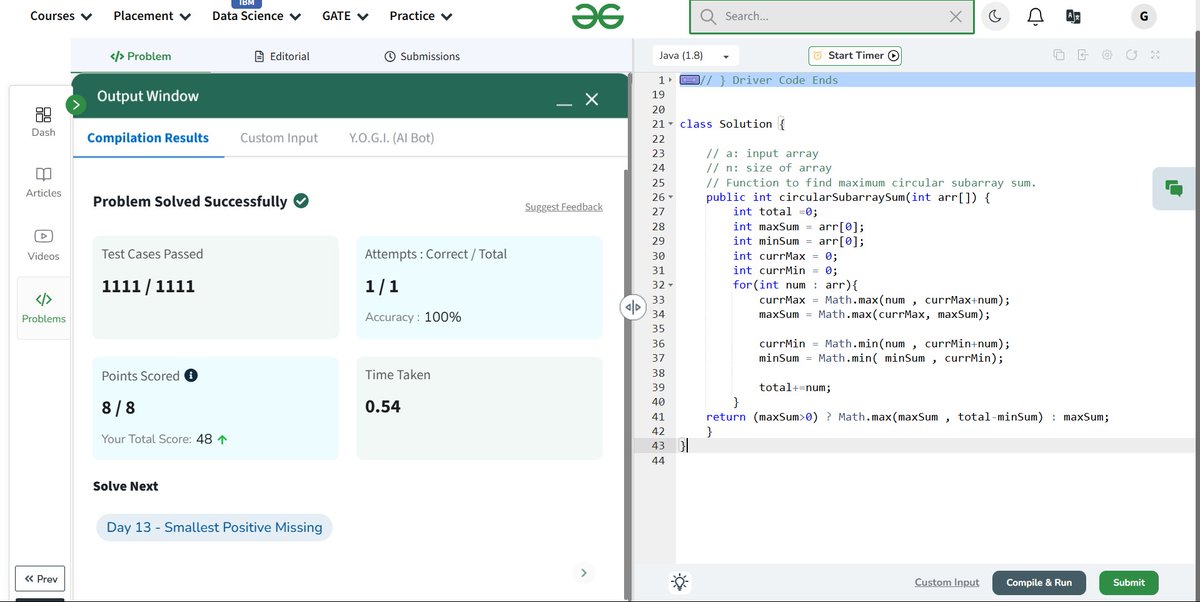The width and height of the screenshot is (1200, 602).
Task: Place cursor on 'total+=num;' line
Action: [796, 387]
